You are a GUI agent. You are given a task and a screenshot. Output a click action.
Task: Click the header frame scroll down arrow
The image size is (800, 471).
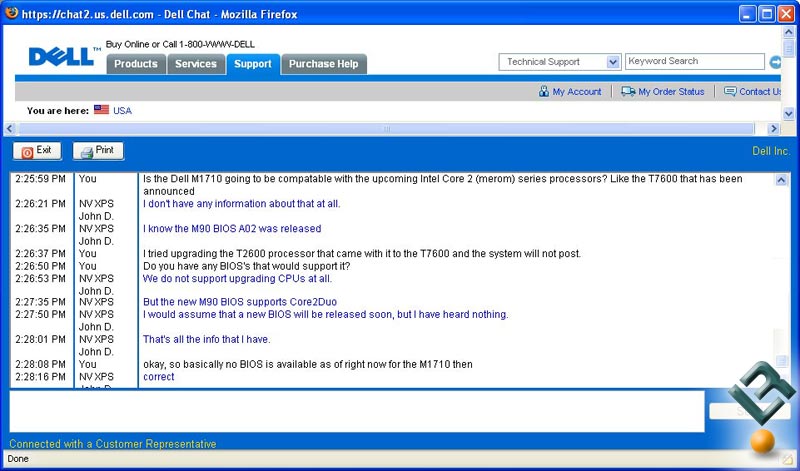click(x=788, y=113)
